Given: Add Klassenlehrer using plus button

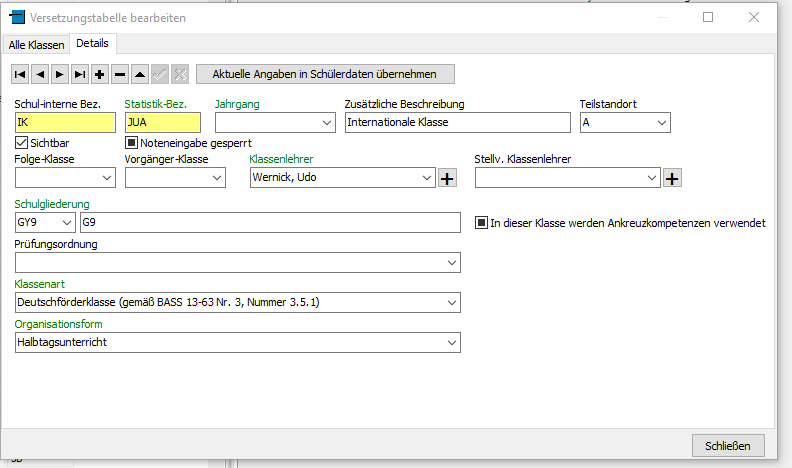Looking at the screenshot, I should [x=446, y=178].
